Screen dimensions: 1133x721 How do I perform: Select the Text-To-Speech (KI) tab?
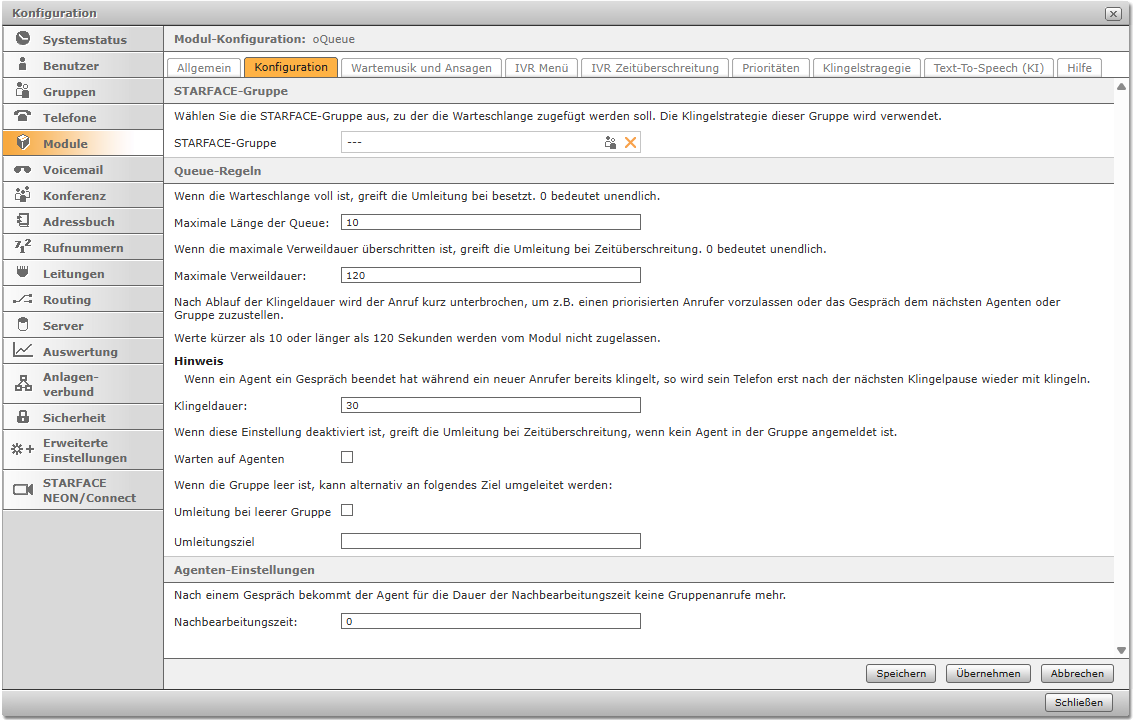coord(987,68)
